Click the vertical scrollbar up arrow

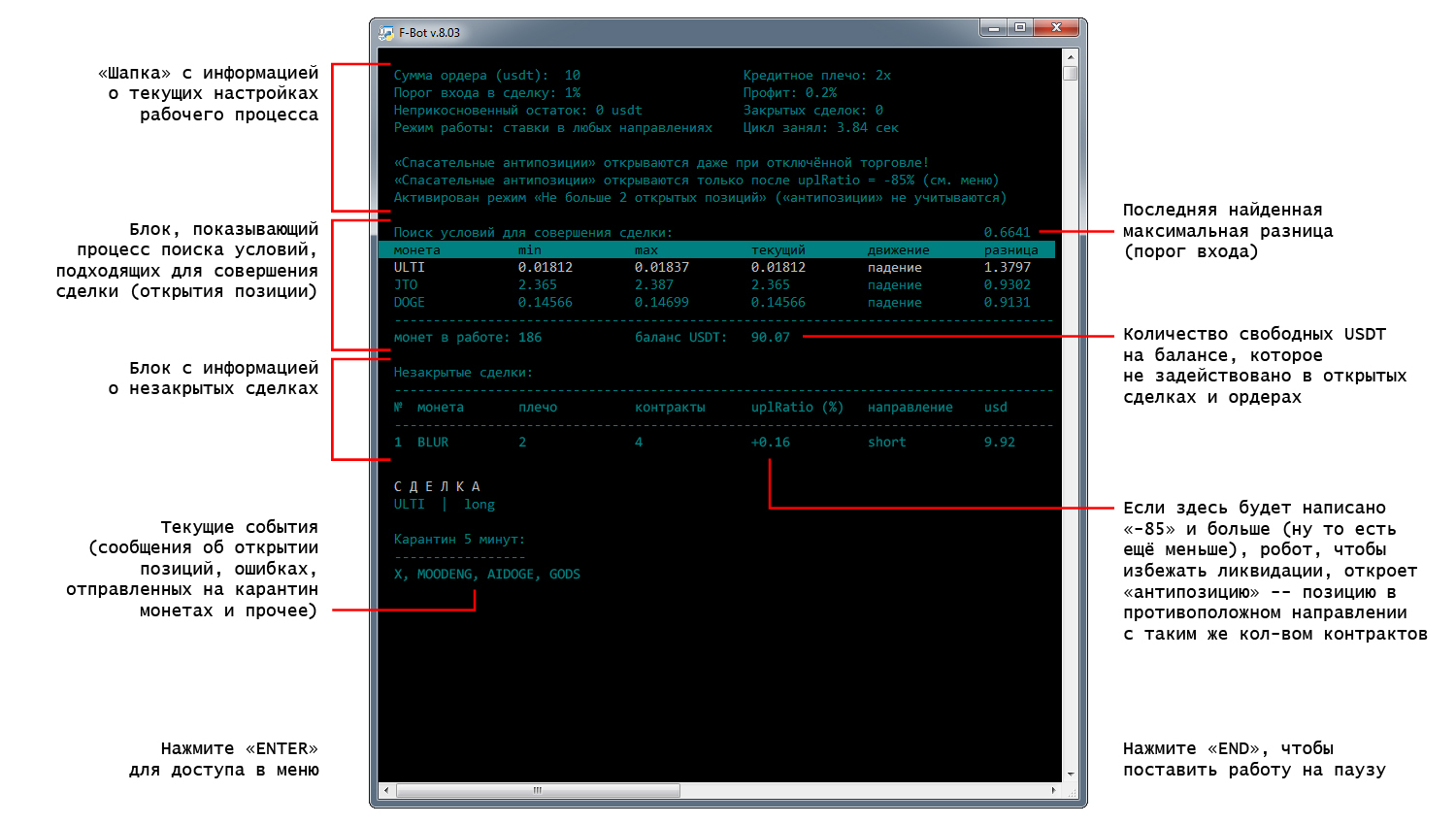[1071, 57]
